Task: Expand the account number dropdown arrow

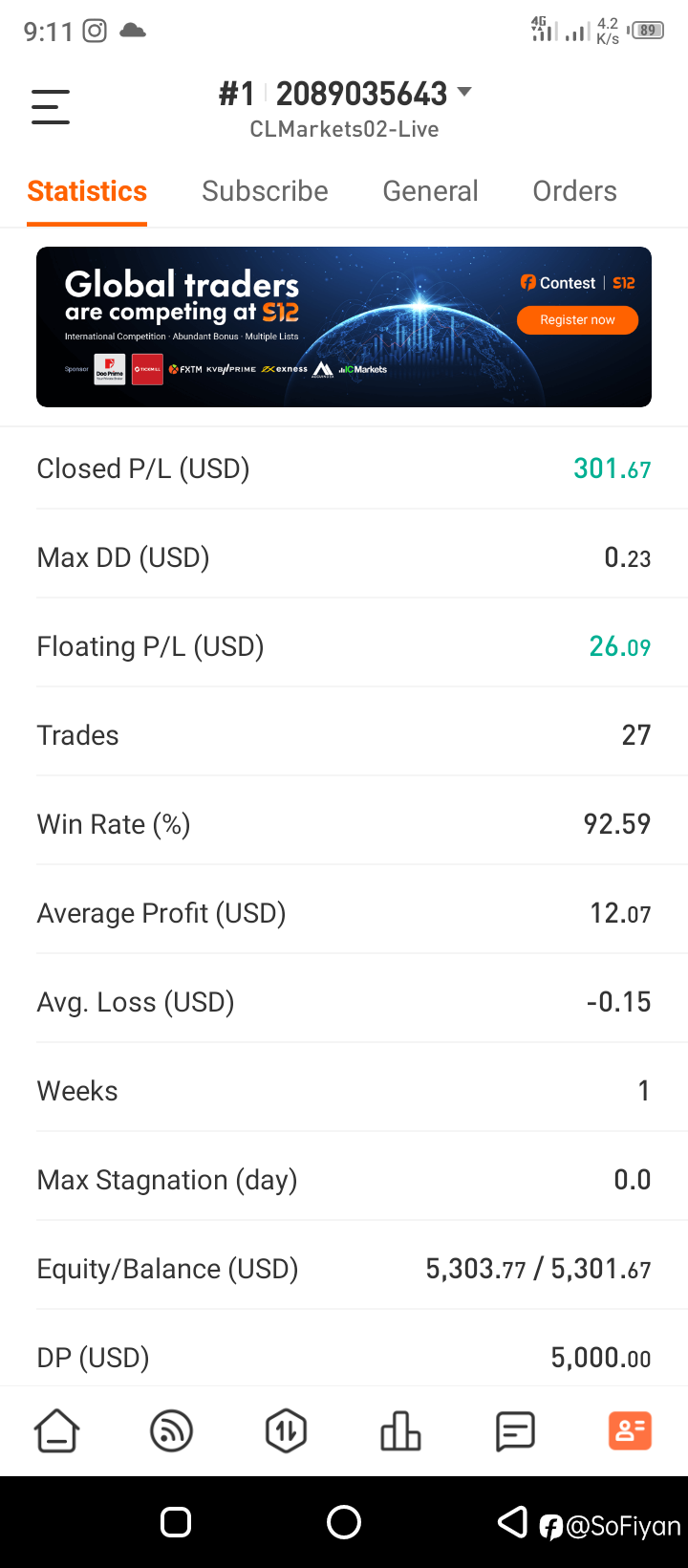Action: pos(464,92)
